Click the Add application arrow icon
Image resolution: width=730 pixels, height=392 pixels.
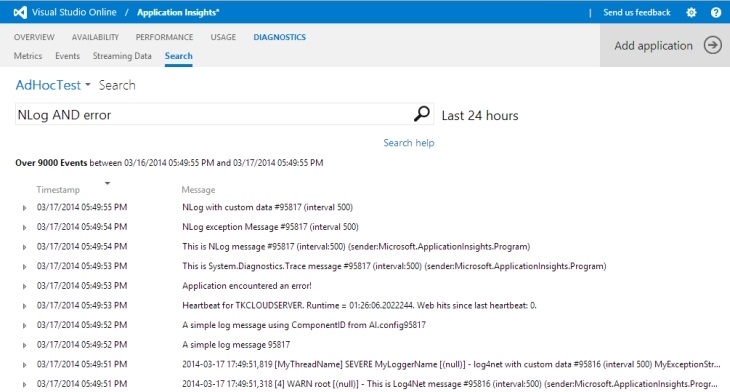click(712, 45)
